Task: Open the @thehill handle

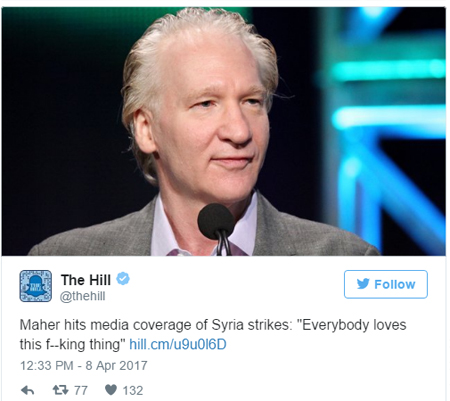Action: 82,296
